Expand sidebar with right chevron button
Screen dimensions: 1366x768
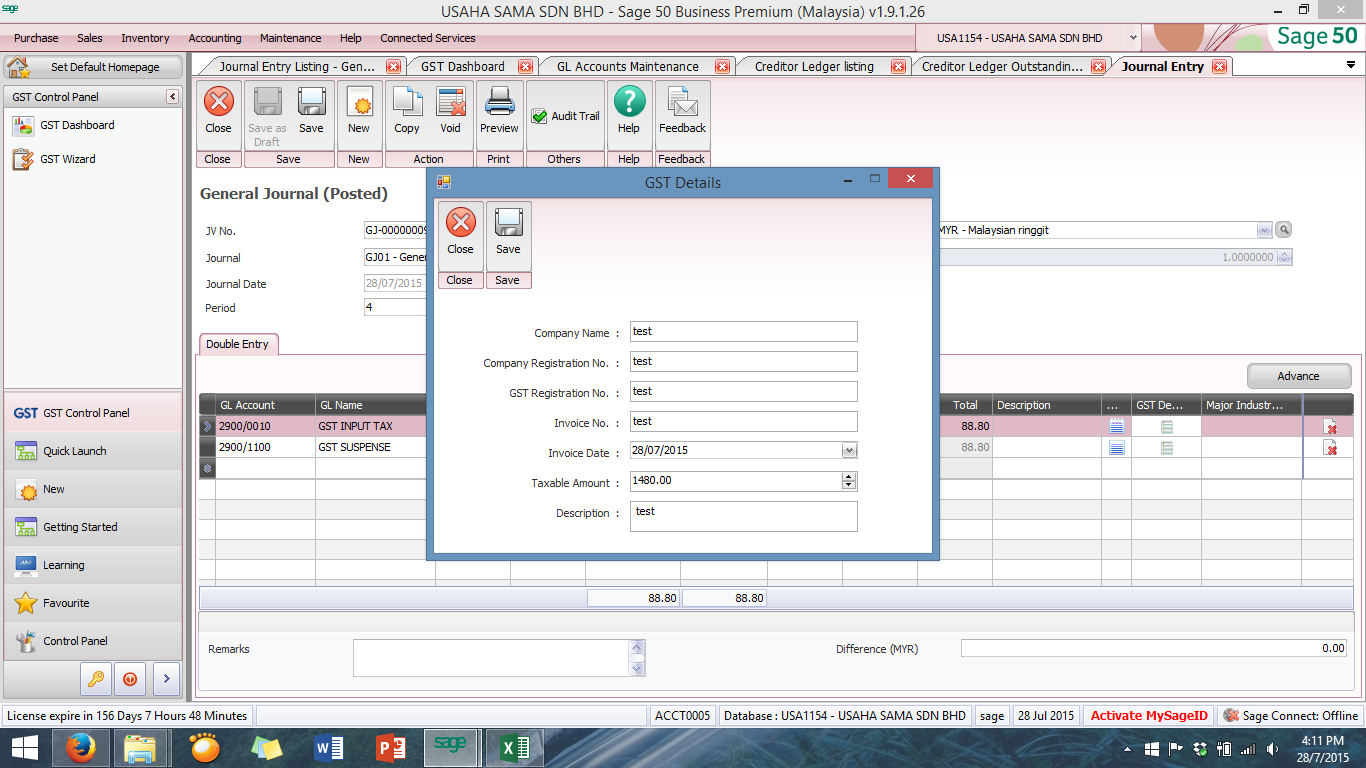point(166,678)
